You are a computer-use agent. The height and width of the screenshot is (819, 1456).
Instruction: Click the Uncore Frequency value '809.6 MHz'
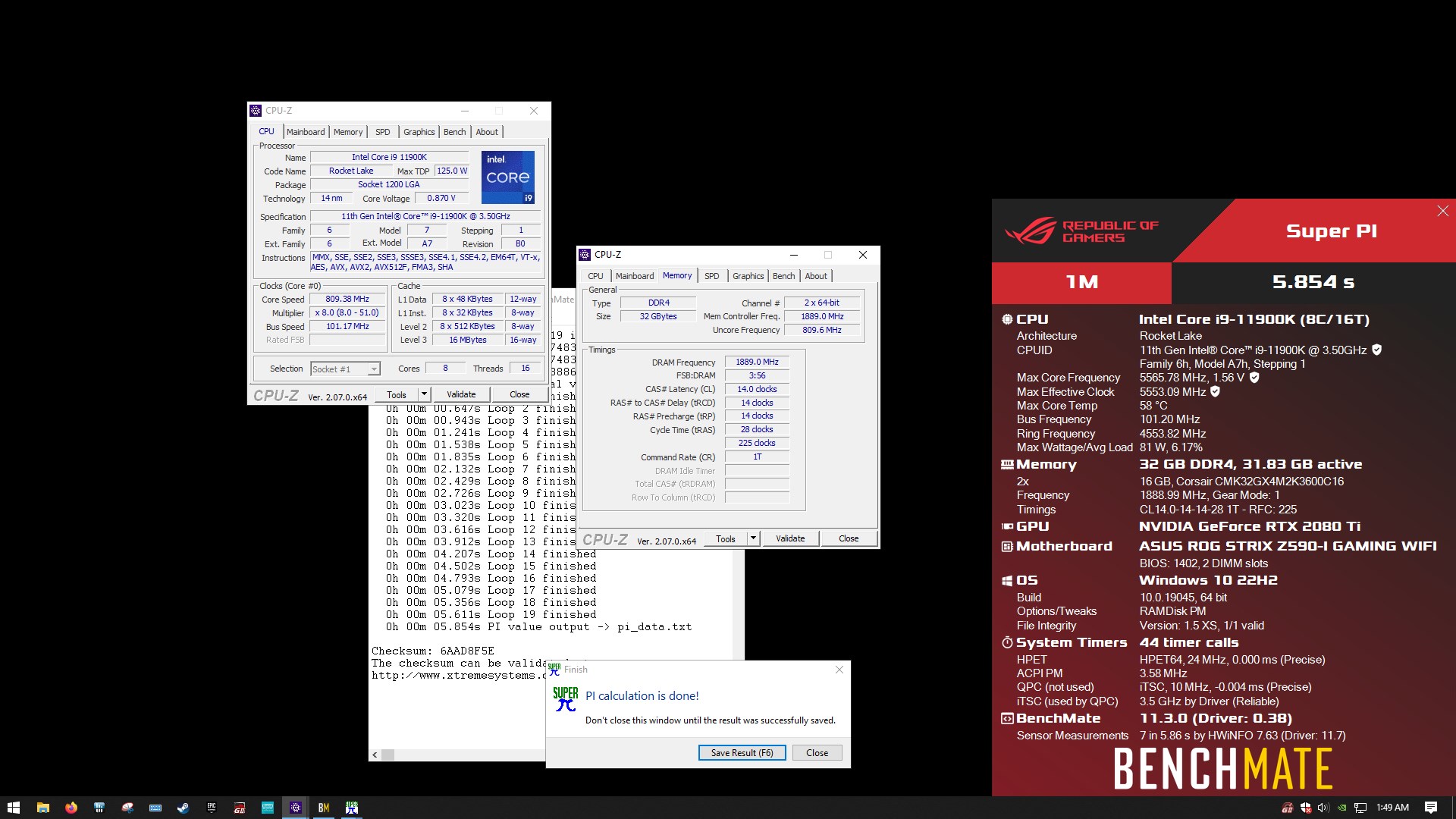[x=822, y=330]
